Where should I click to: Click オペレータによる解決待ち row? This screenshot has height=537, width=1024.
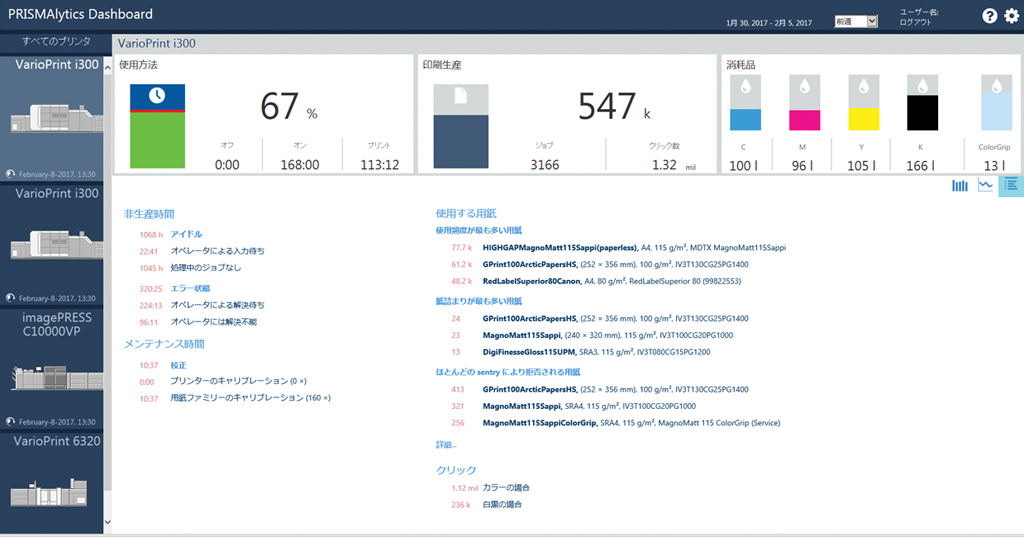(x=202, y=305)
